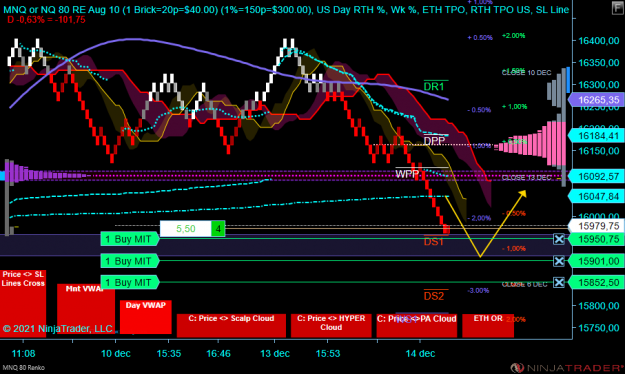The width and height of the screenshot is (625, 374).
Task: Click the Price <> SL Lines Cross indicator
Action: click(x=23, y=303)
